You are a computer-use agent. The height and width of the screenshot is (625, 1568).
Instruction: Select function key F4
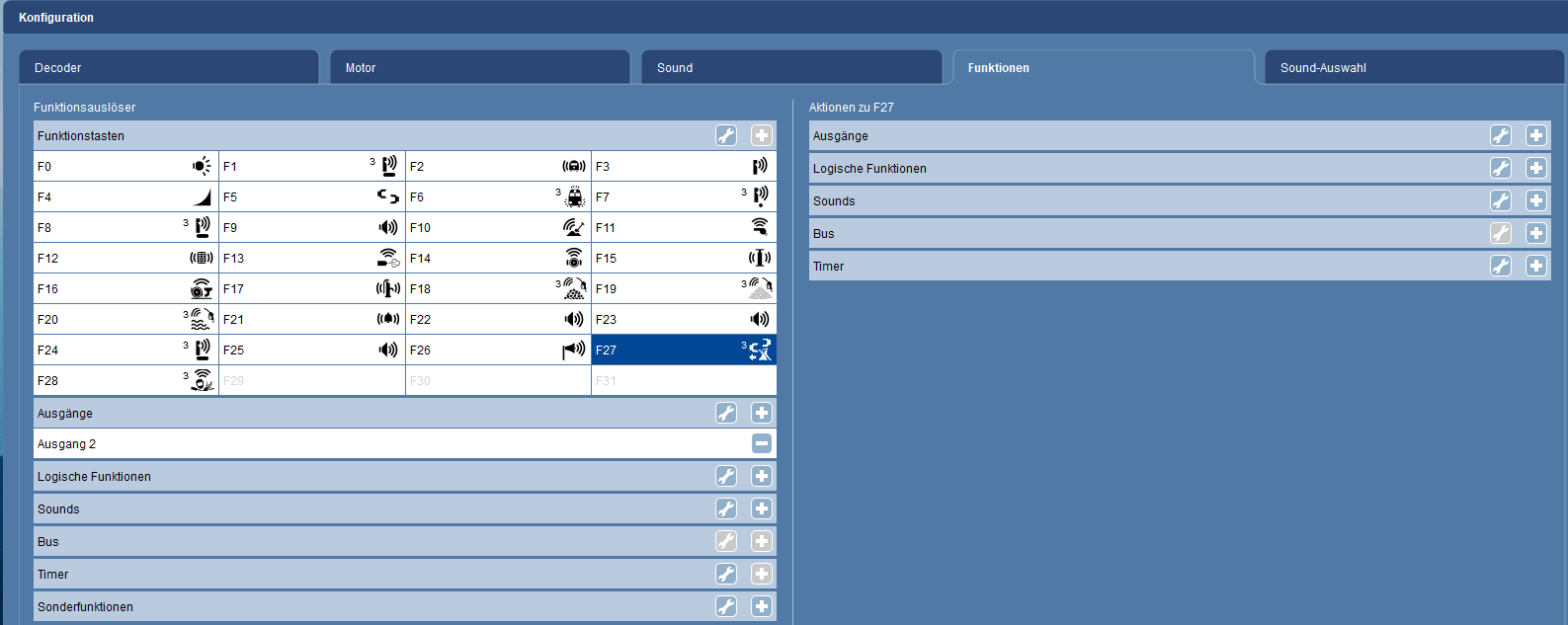125,197
